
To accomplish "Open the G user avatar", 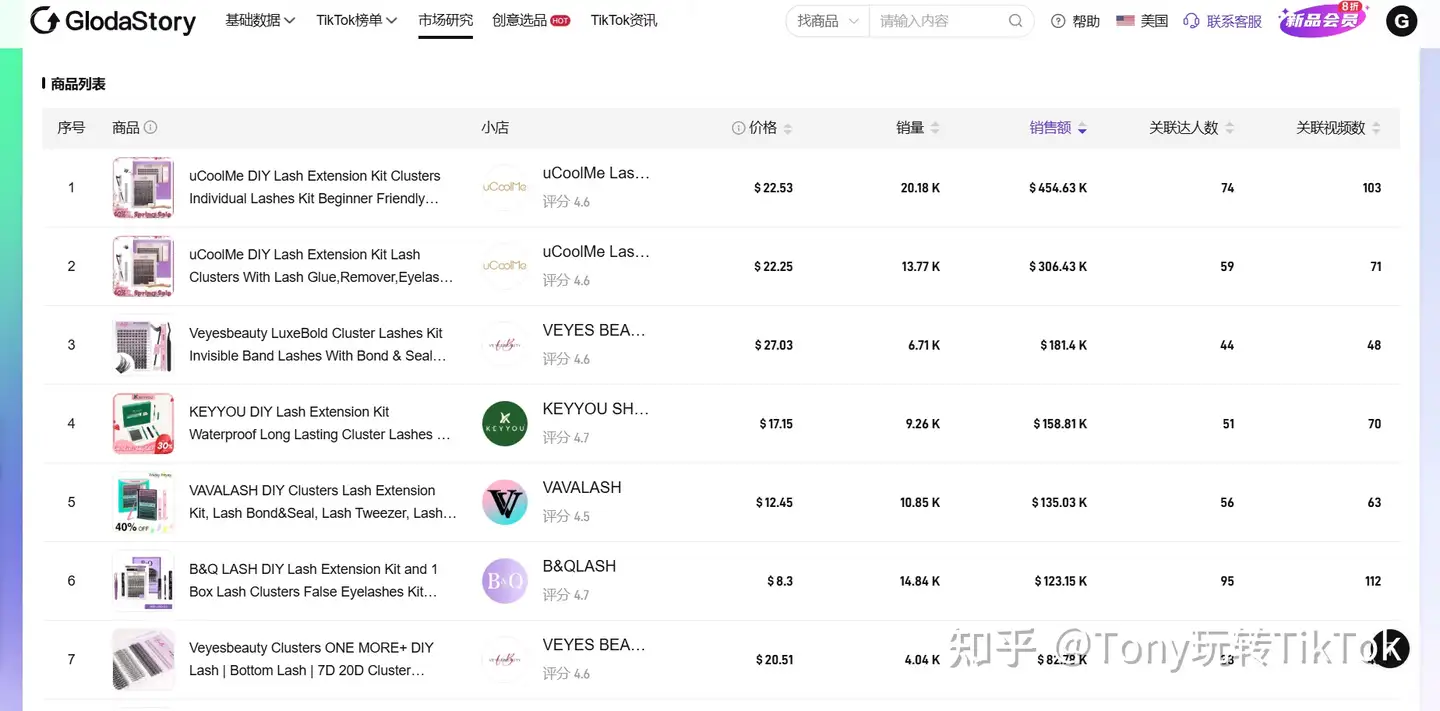I will [1401, 21].
